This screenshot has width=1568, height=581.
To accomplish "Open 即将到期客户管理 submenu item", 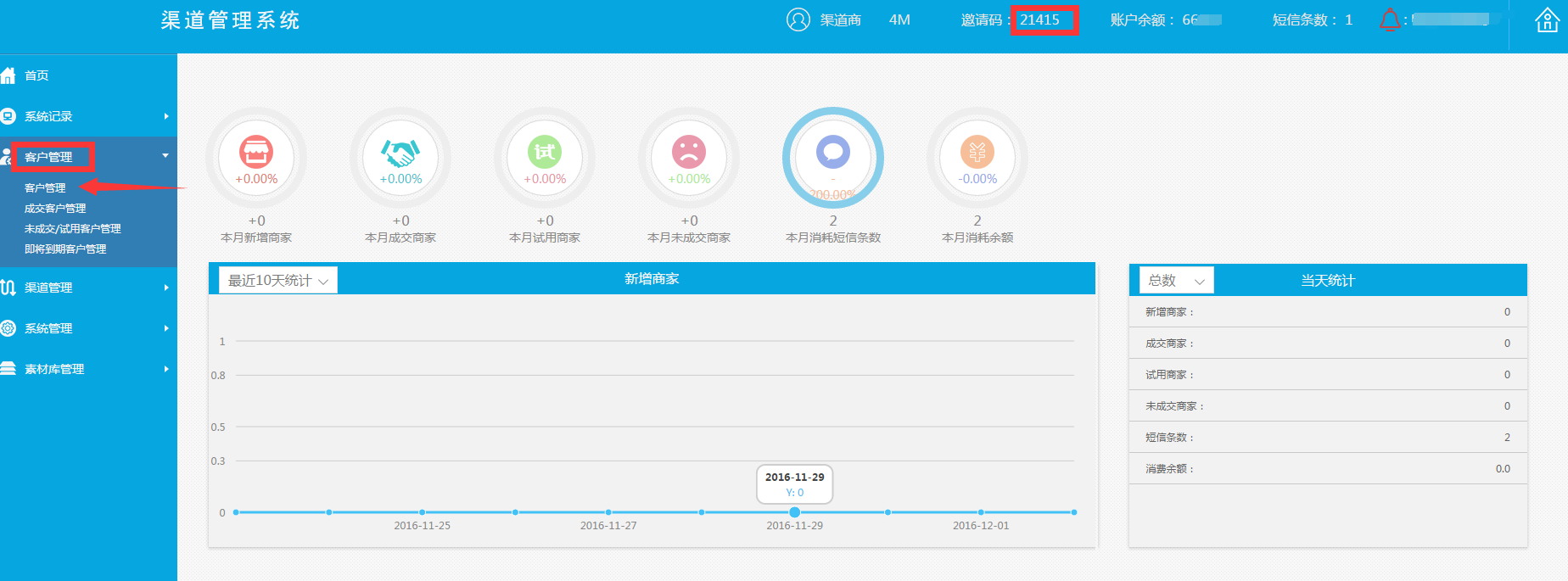I will [x=65, y=249].
